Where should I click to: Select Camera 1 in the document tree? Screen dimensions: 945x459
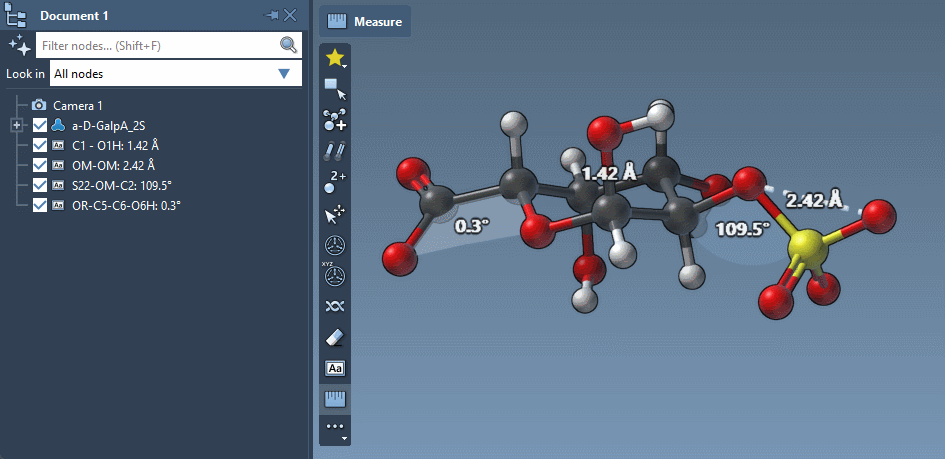77,105
